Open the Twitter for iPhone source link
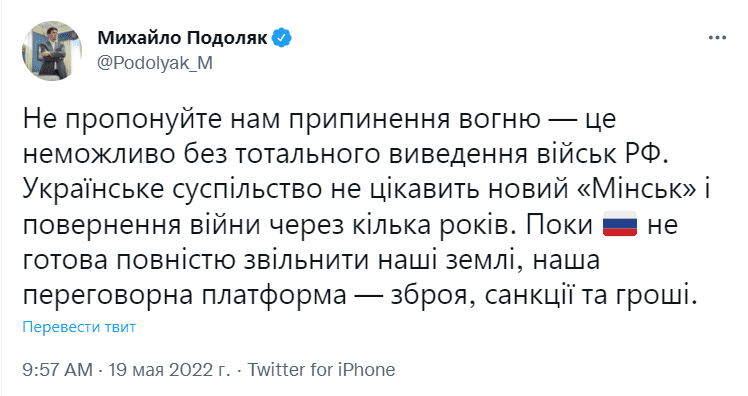748x396 pixels. tap(321, 370)
